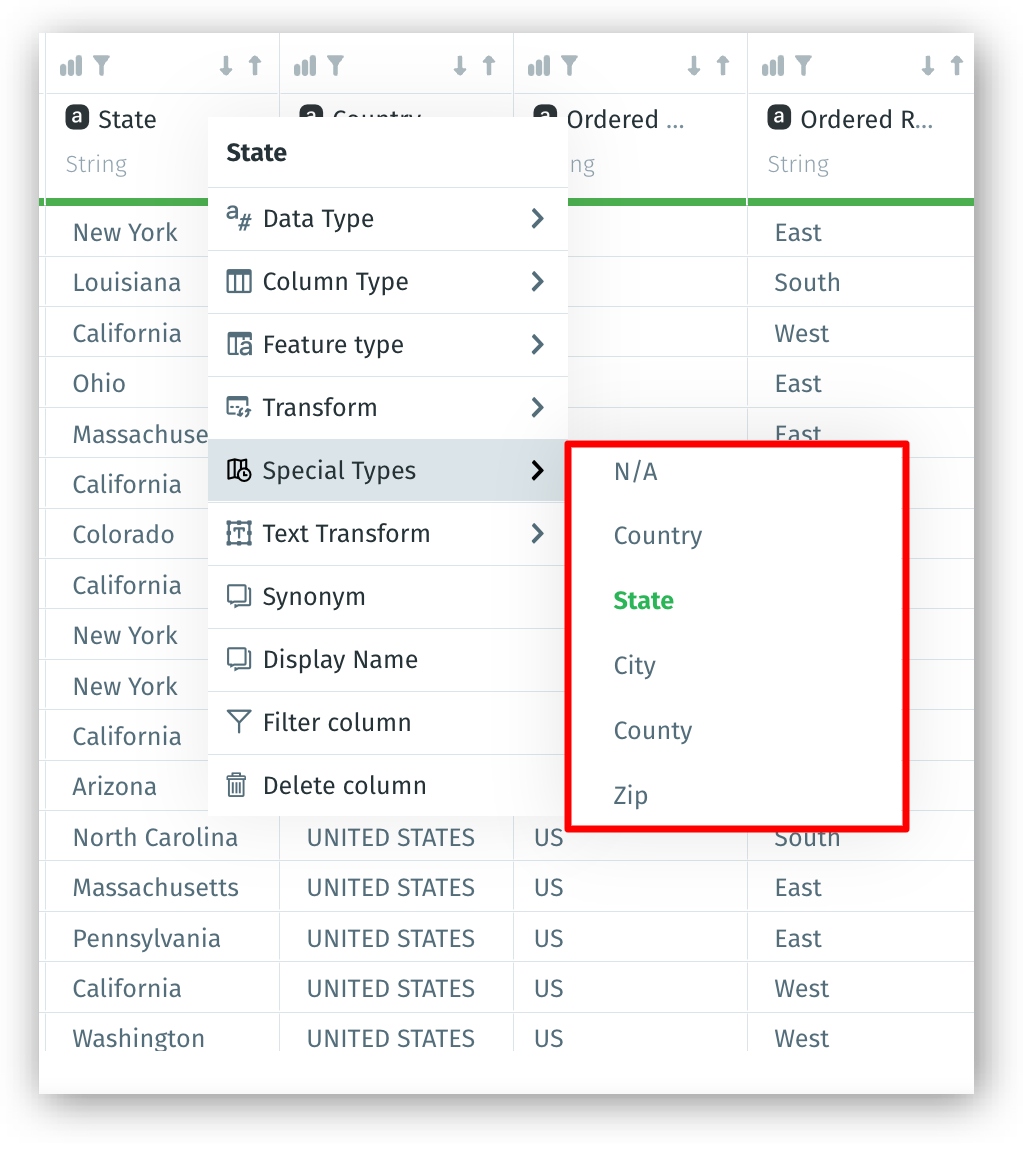
Task: Choose Zip from the Special Types submenu
Action: pyautogui.click(x=628, y=795)
